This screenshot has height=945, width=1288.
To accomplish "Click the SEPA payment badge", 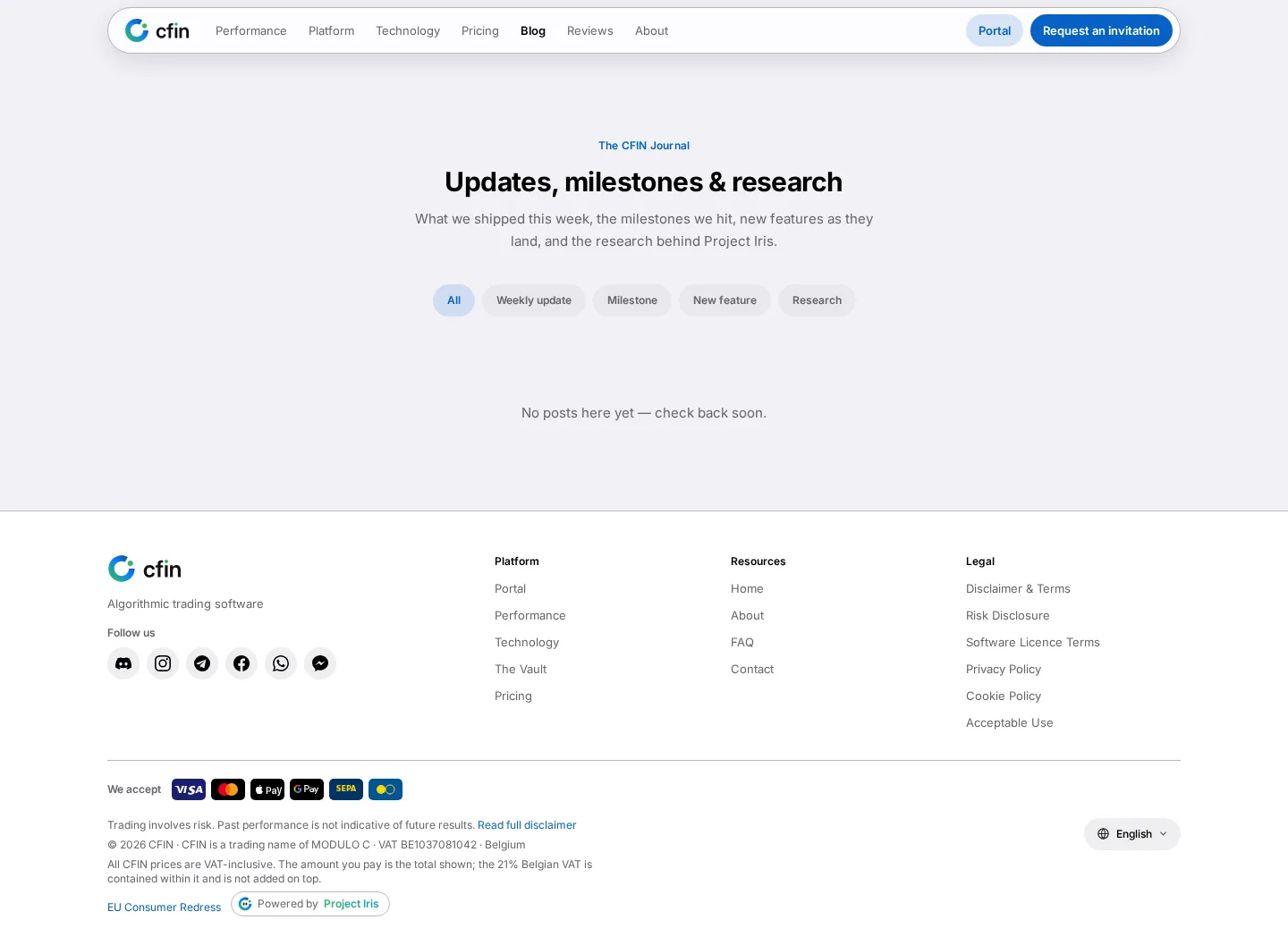I will [x=346, y=789].
